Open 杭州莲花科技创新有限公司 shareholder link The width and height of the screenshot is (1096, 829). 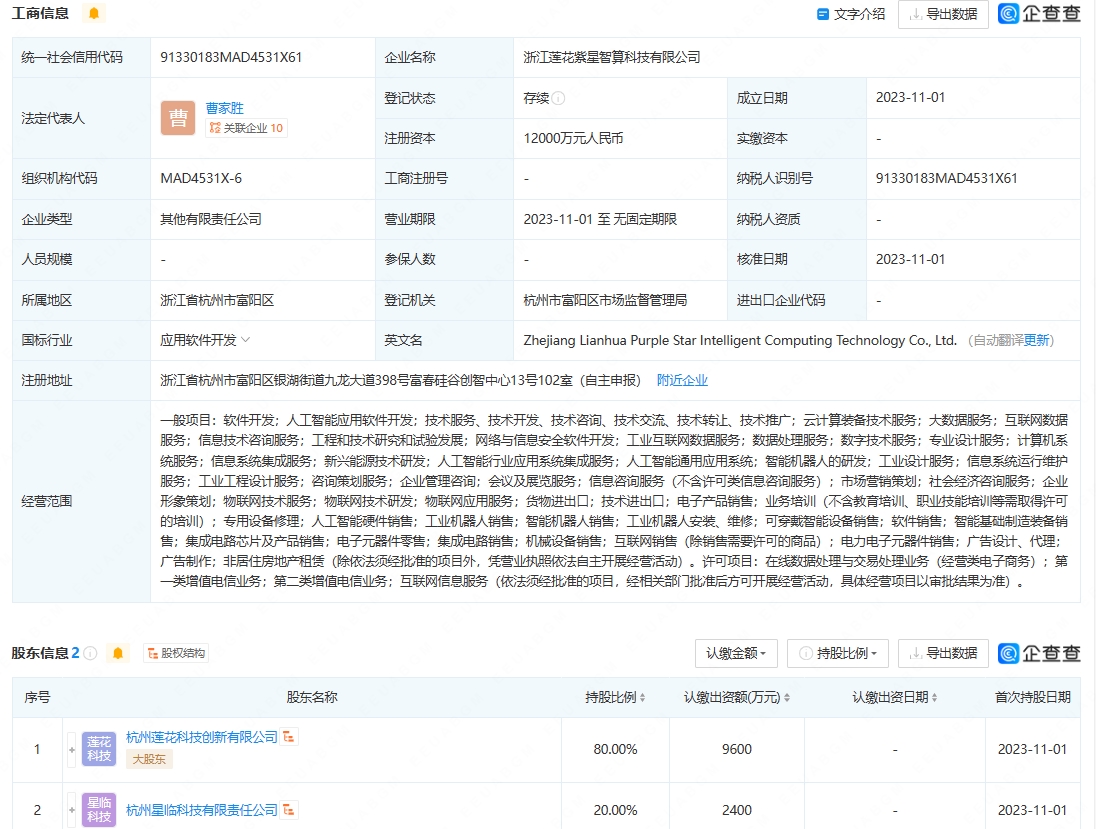coord(201,737)
